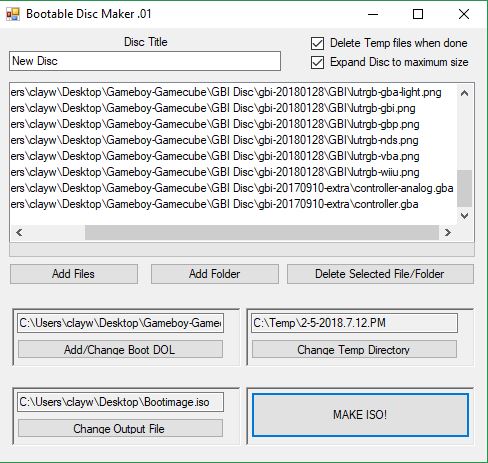
Task: Click Change Temp Directory button
Action: [354, 349]
